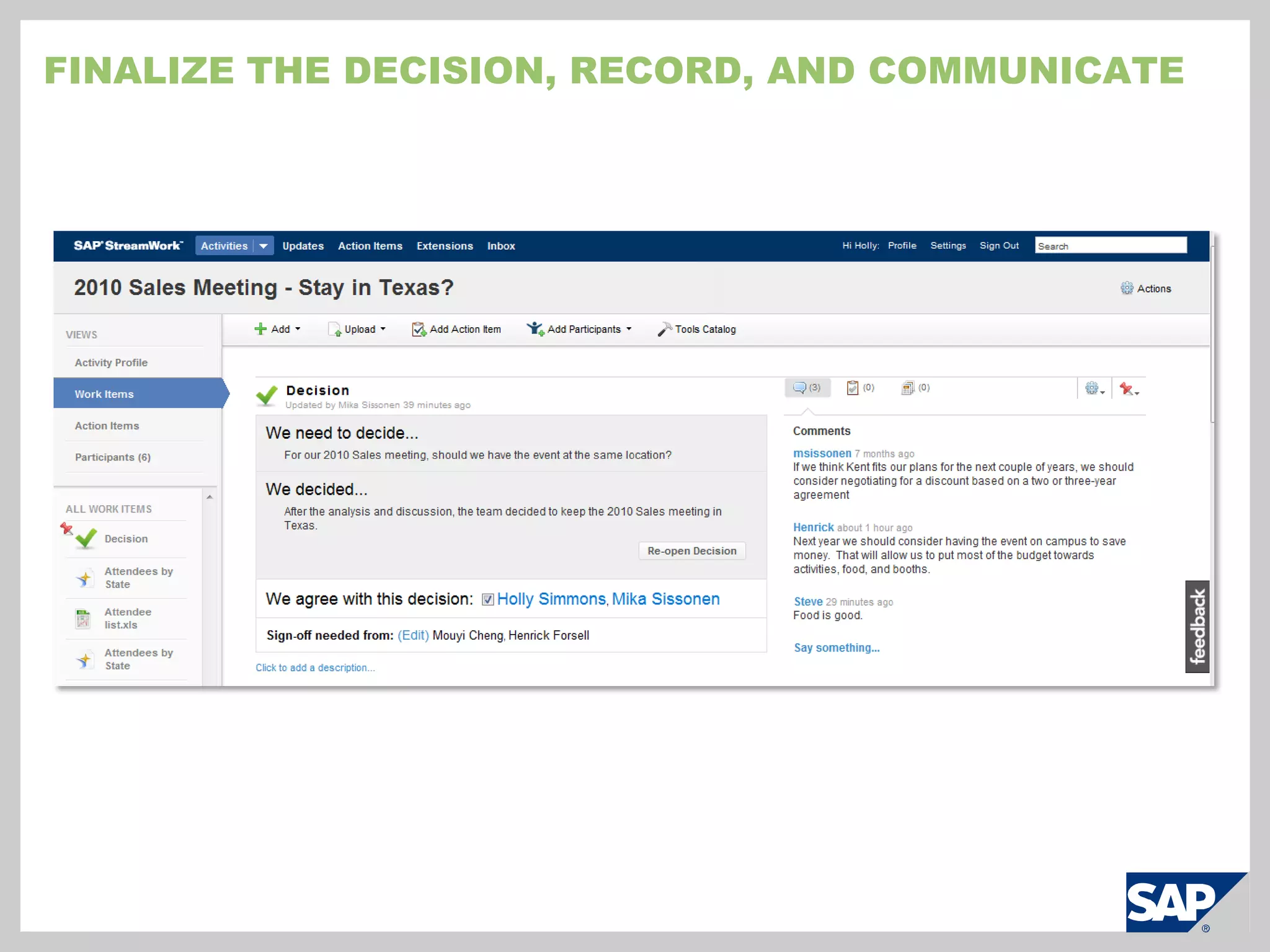
Task: Open the Extensions menu item
Action: [x=445, y=246]
